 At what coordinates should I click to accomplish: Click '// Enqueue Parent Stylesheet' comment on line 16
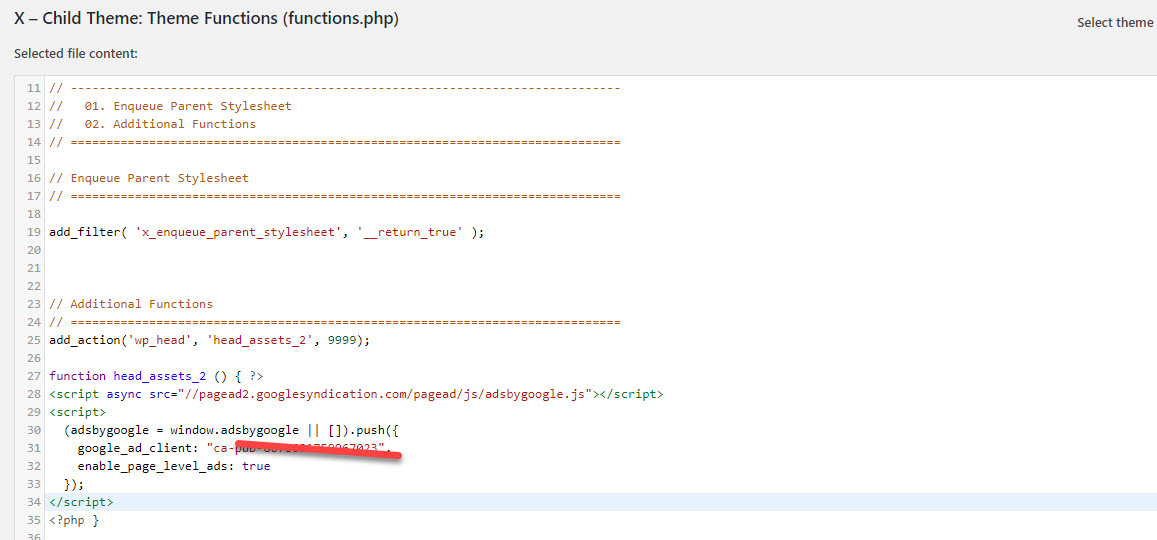tap(148, 178)
